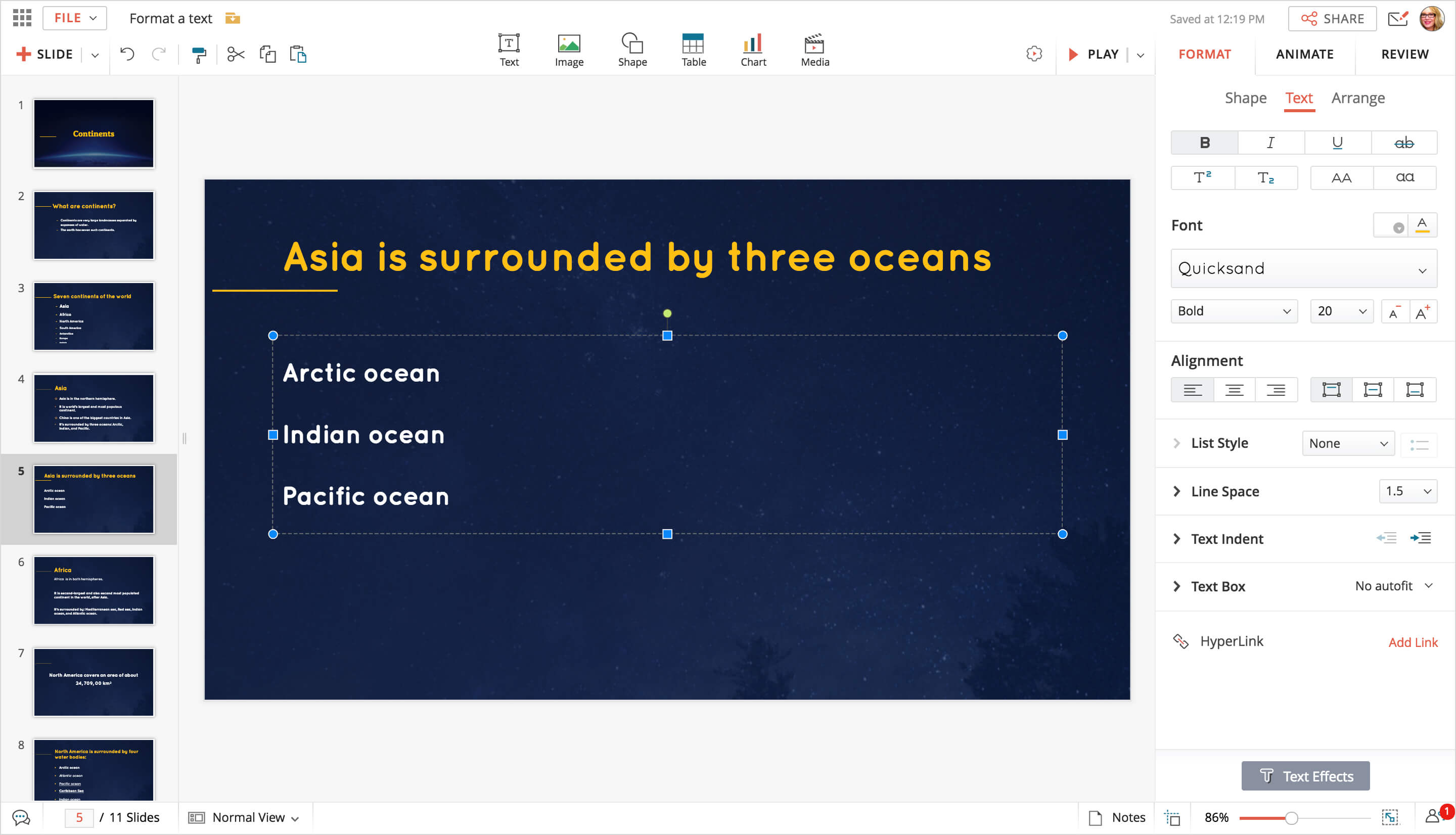The image size is (1456, 835).
Task: Open the Quicksand font dropdown
Action: (x=1303, y=269)
